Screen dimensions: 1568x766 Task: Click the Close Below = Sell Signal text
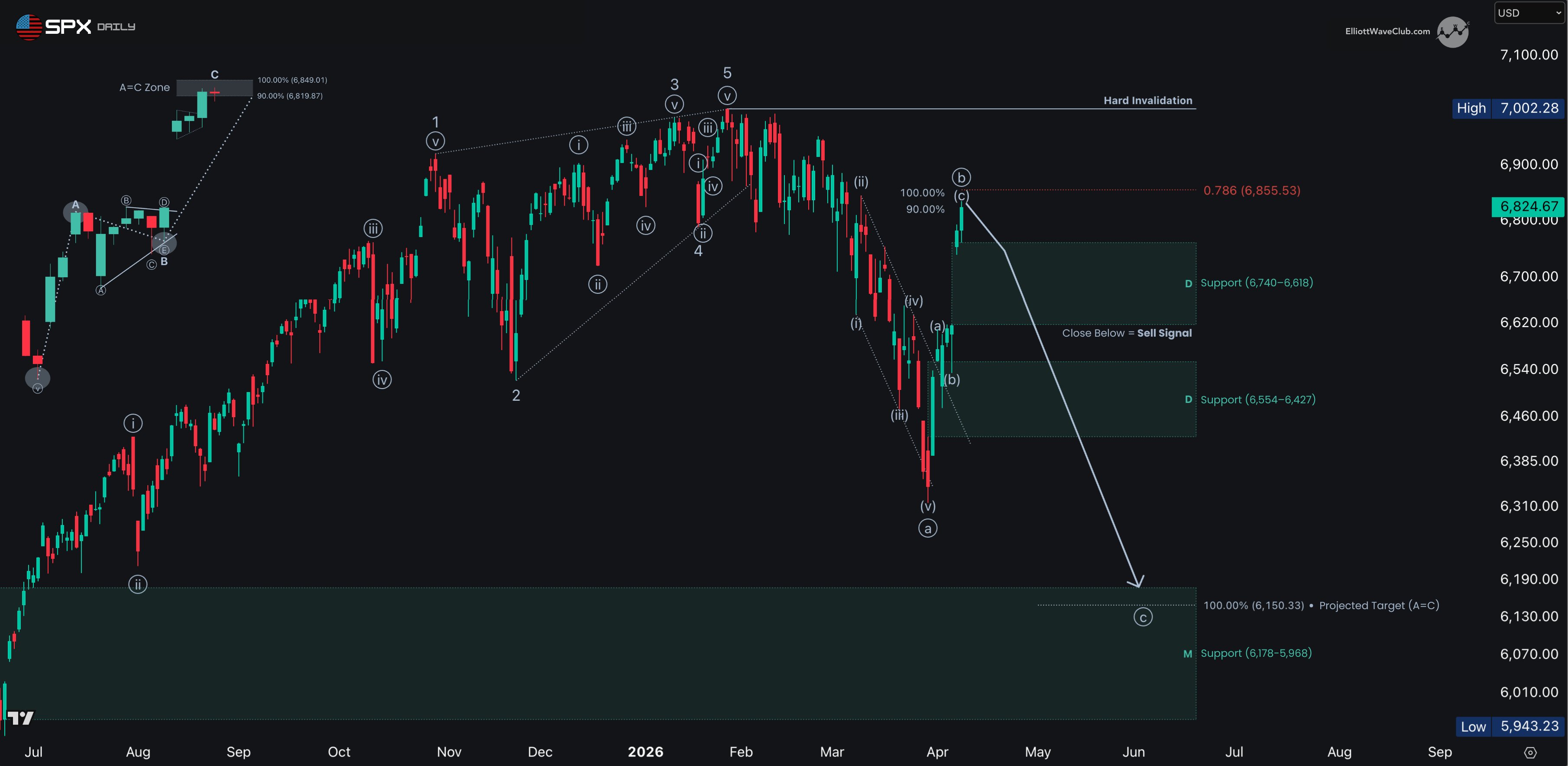click(1127, 333)
